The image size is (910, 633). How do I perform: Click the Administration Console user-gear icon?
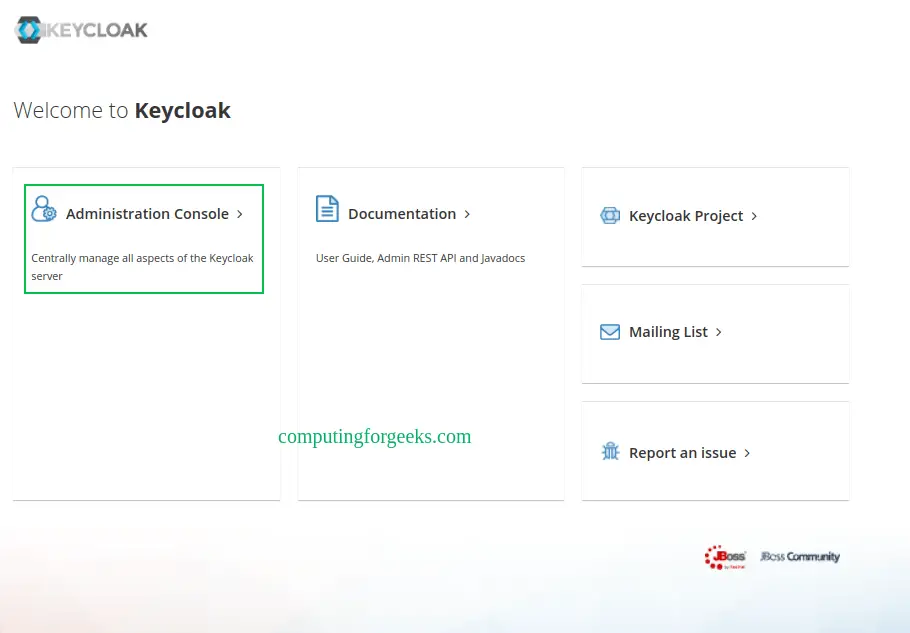44,209
